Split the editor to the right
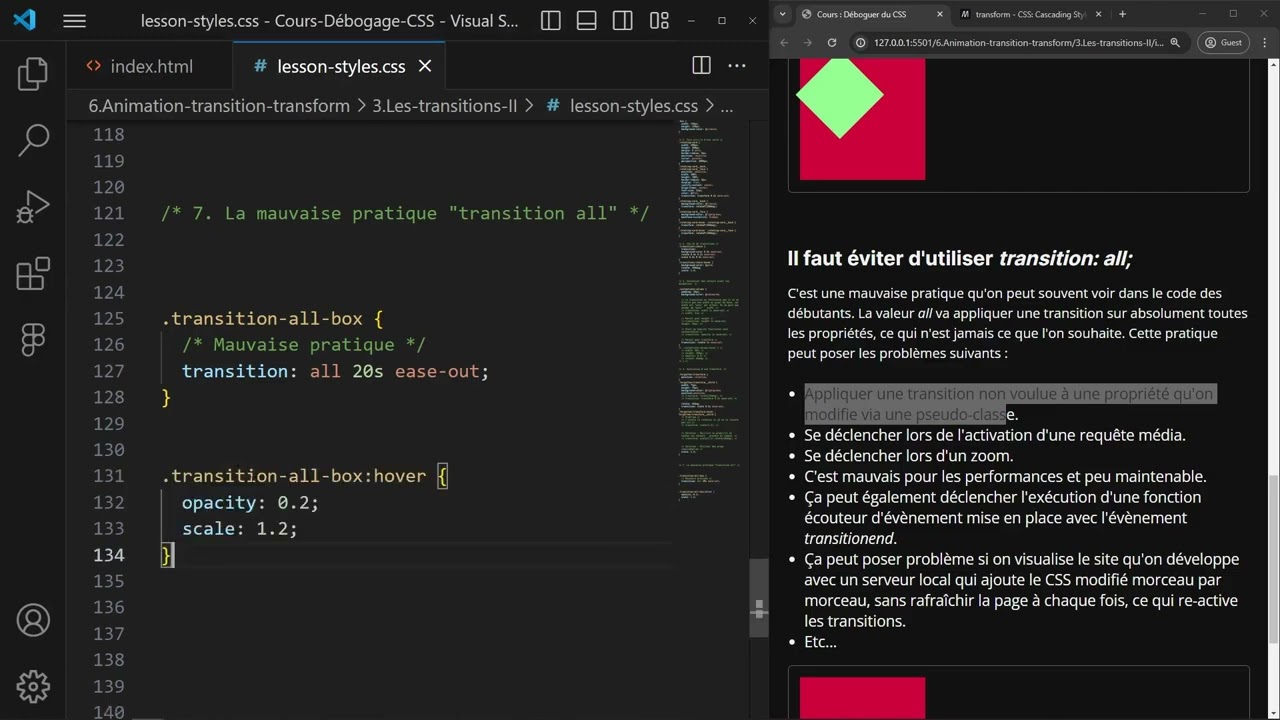1280x720 pixels. click(701, 66)
